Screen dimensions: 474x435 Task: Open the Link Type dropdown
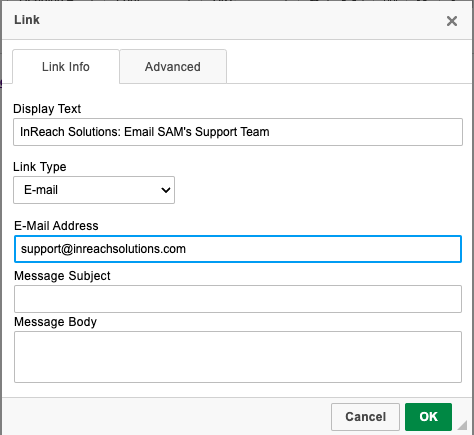click(x=94, y=190)
